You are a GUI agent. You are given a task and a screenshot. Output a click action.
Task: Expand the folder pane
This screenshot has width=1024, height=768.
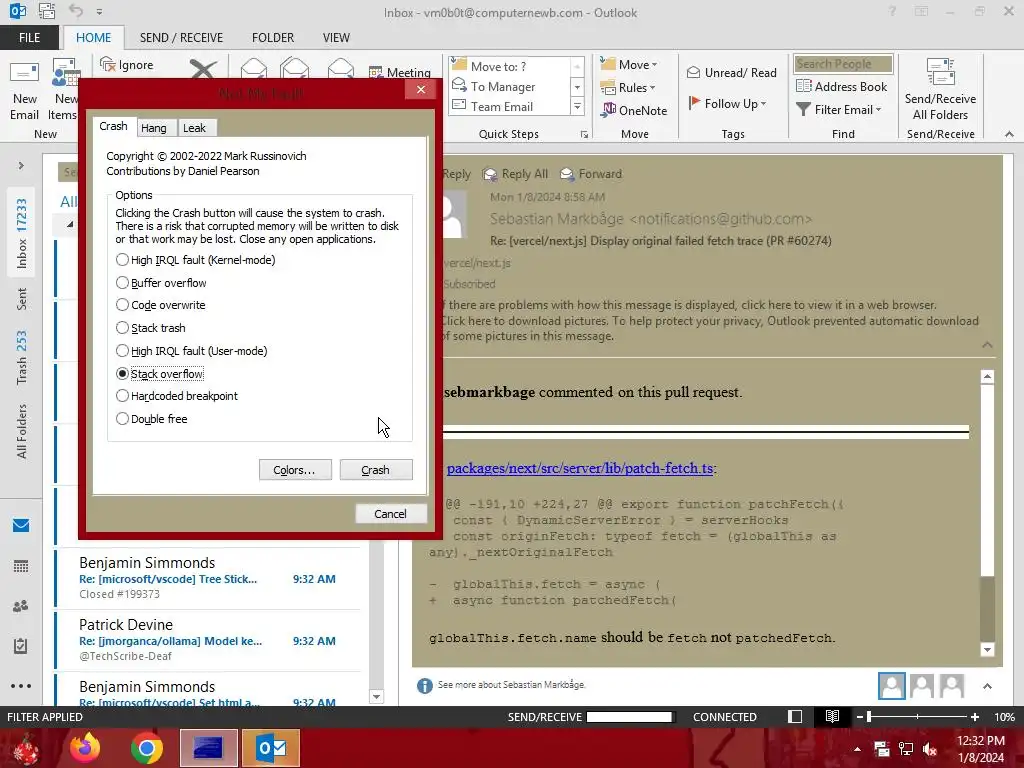(x=21, y=166)
